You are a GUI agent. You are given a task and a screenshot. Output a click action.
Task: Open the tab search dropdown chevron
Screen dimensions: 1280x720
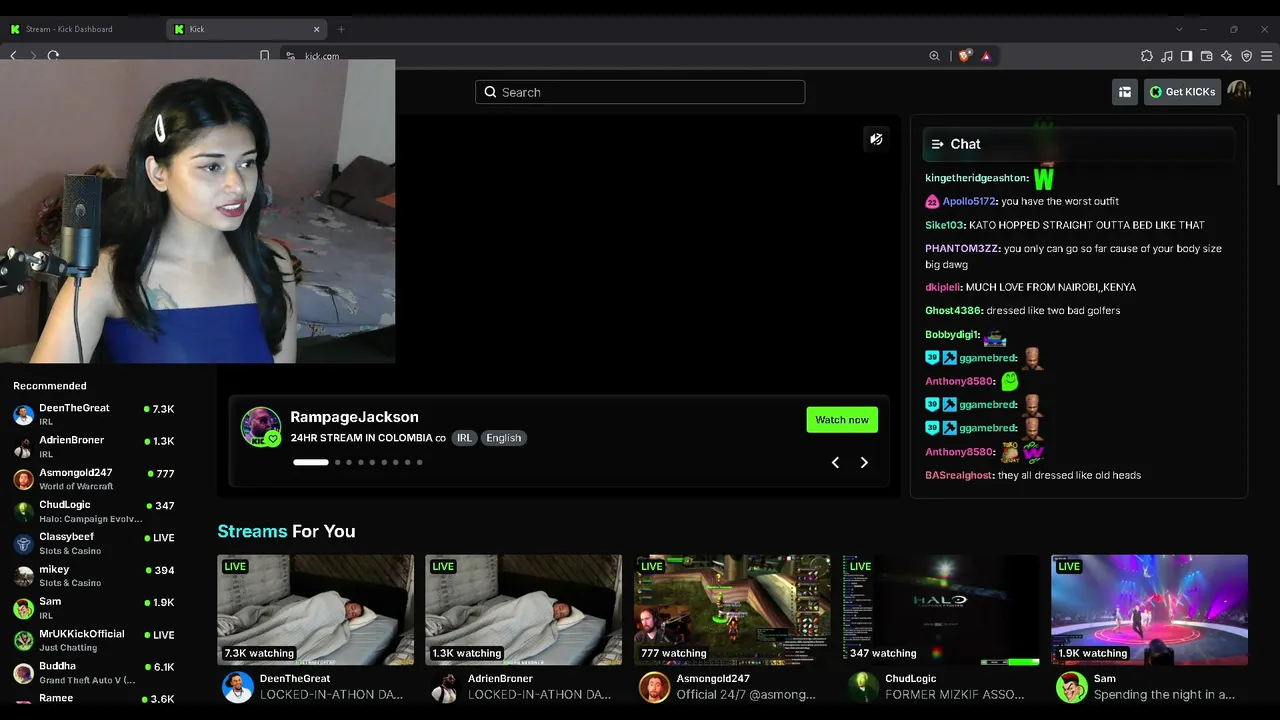tap(1179, 29)
